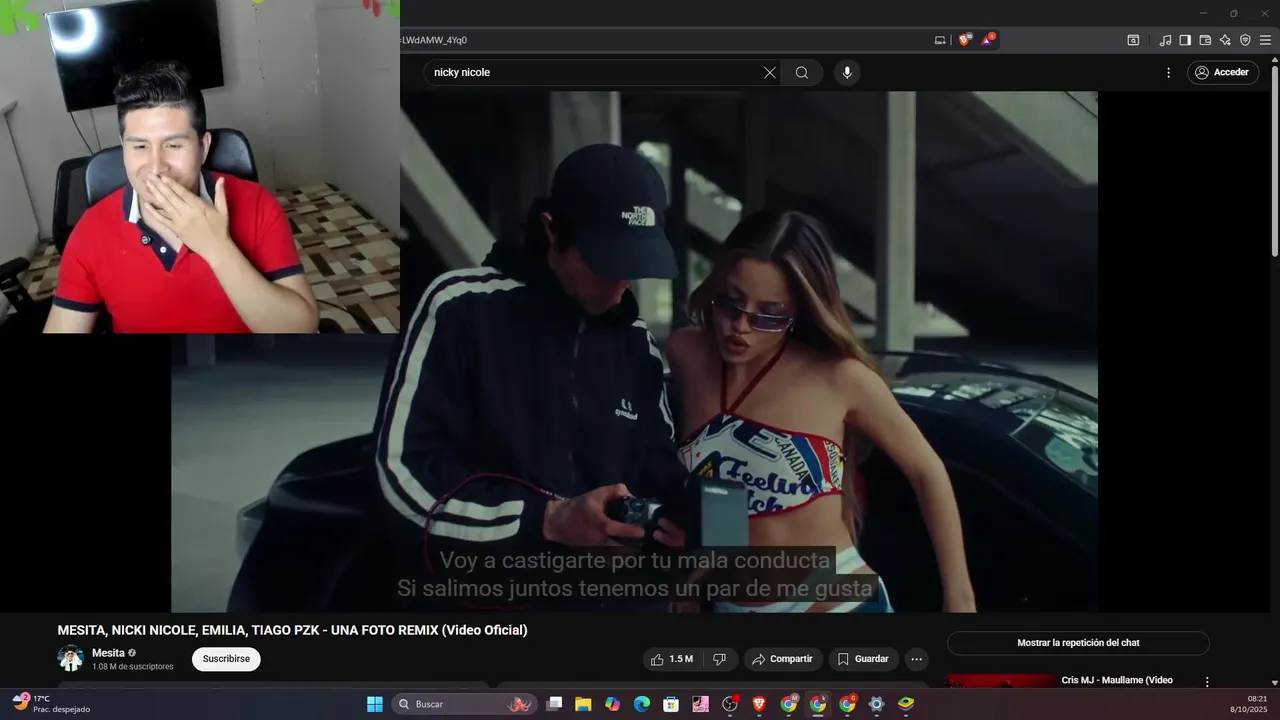Open Brave Rewards triangle icon
This screenshot has height=720, width=1280.
point(988,40)
